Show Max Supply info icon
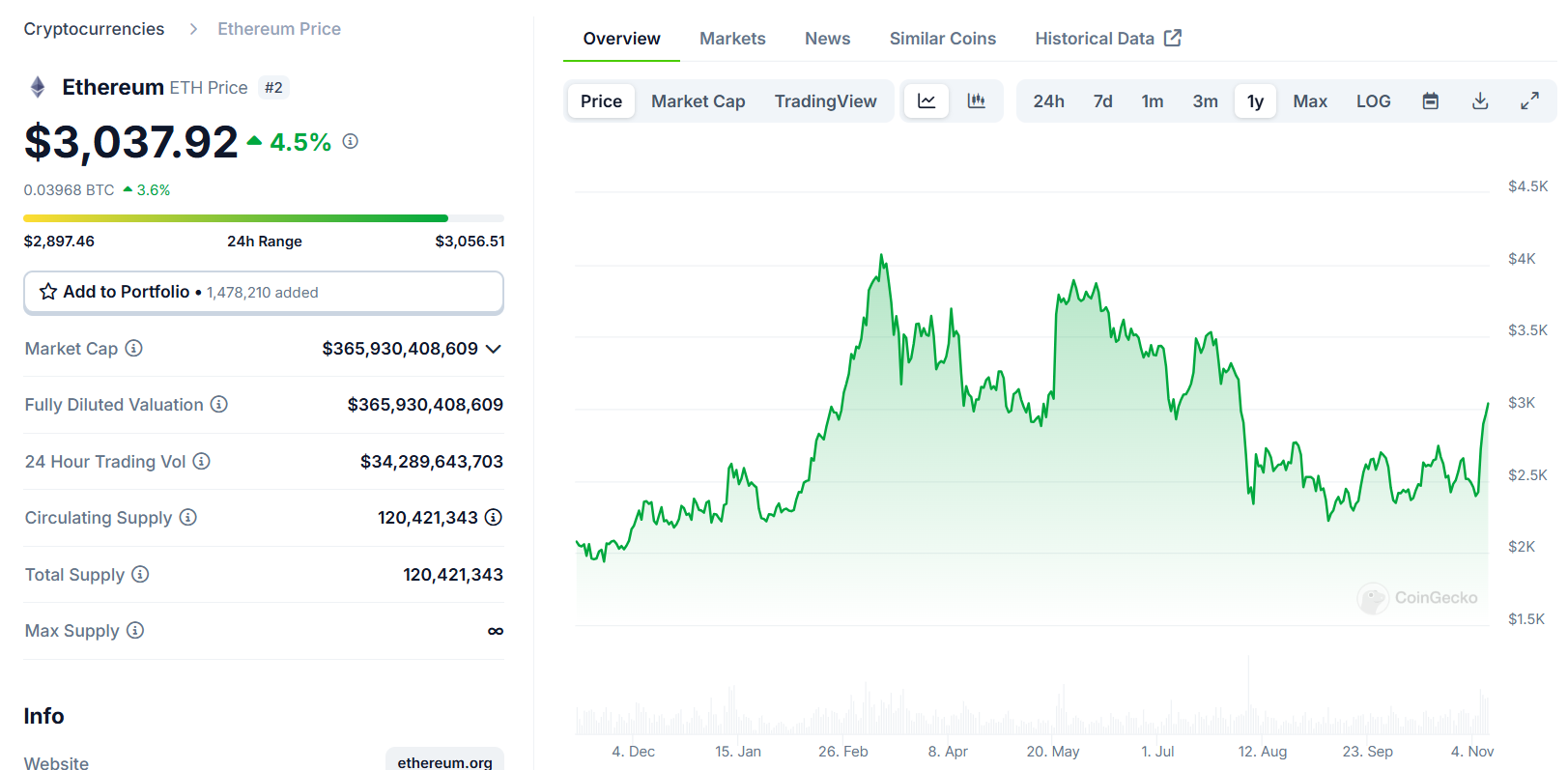 (x=135, y=630)
